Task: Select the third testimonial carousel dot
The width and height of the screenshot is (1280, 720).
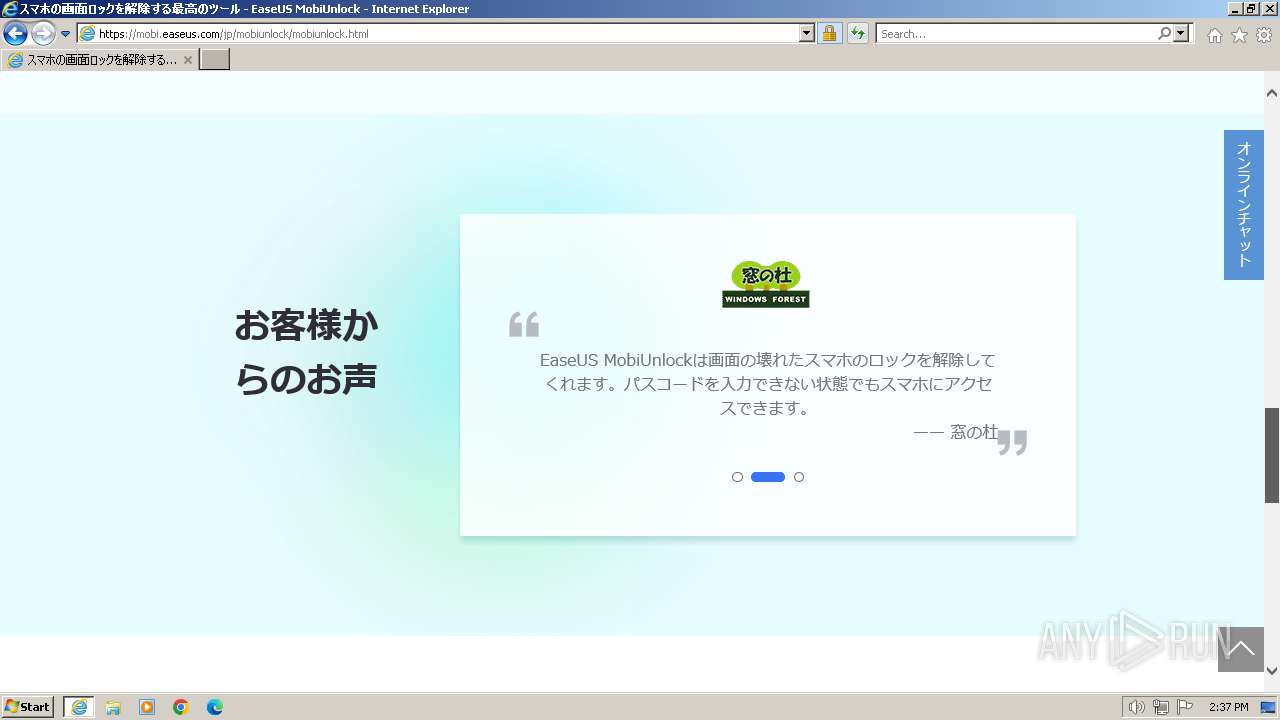Action: click(x=799, y=477)
